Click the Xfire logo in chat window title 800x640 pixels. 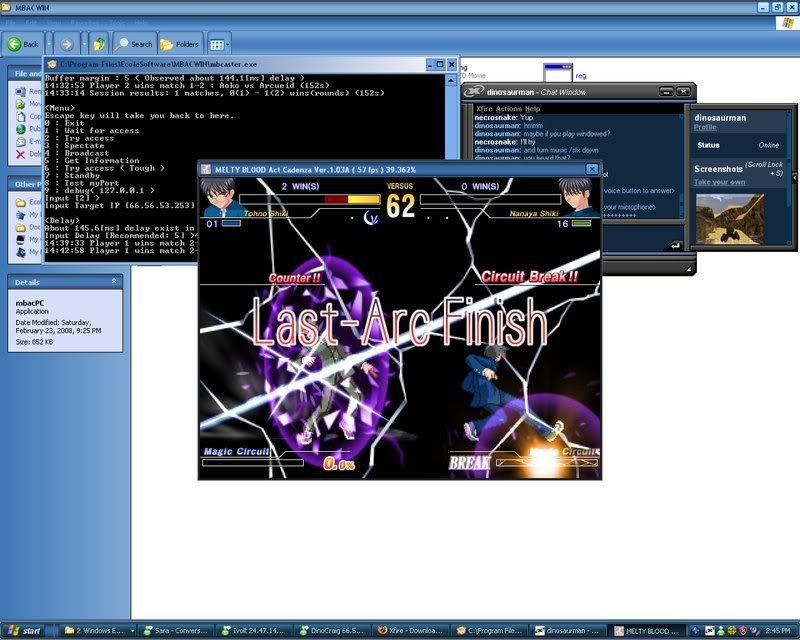pyautogui.click(x=473, y=92)
